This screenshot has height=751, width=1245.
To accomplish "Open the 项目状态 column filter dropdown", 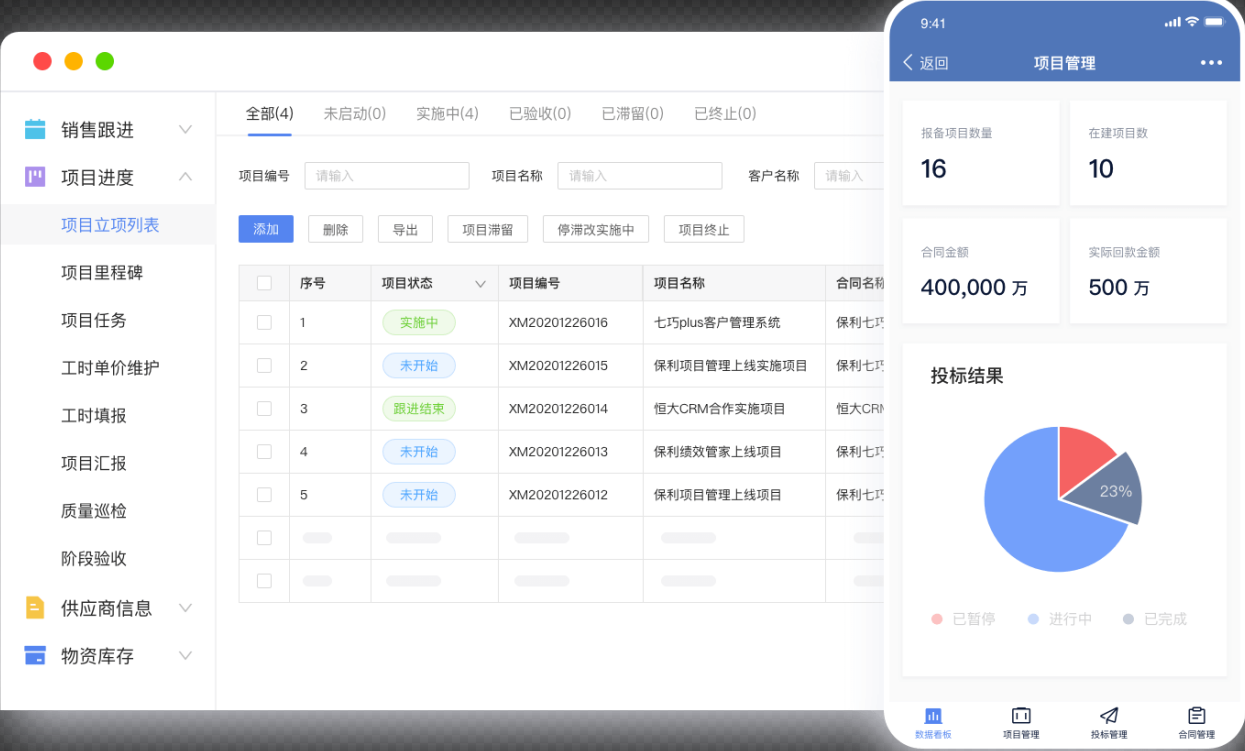I will tap(480, 284).
